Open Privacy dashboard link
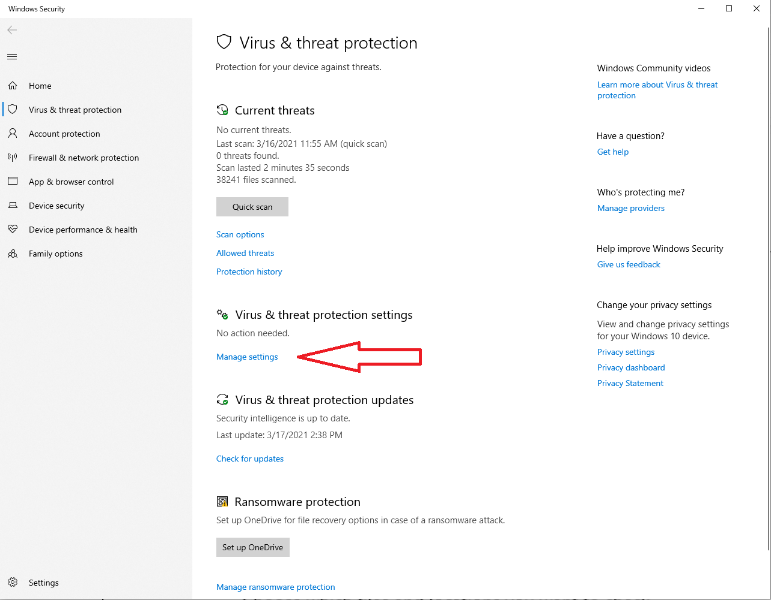Image resolution: width=771 pixels, height=600 pixels. 631,368
